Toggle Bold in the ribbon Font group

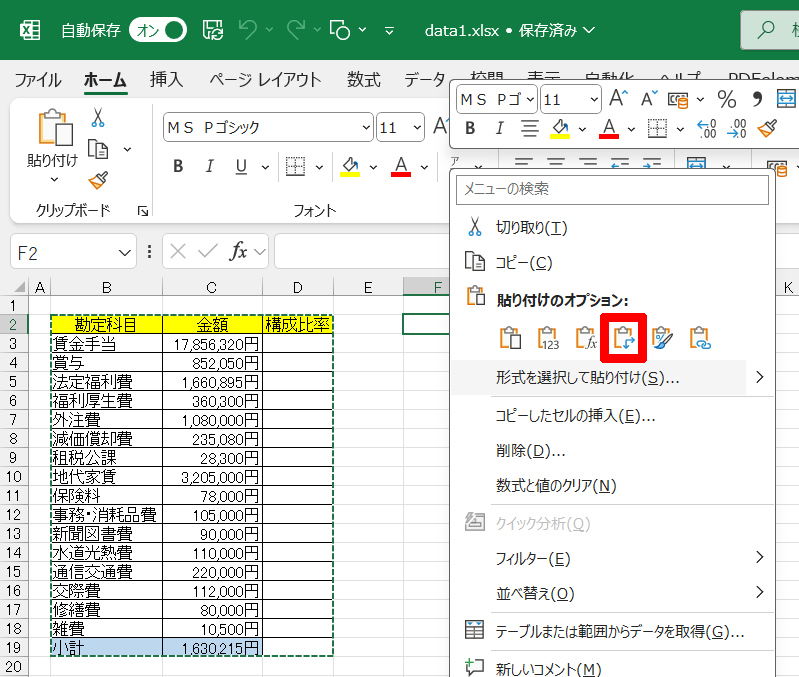[178, 166]
